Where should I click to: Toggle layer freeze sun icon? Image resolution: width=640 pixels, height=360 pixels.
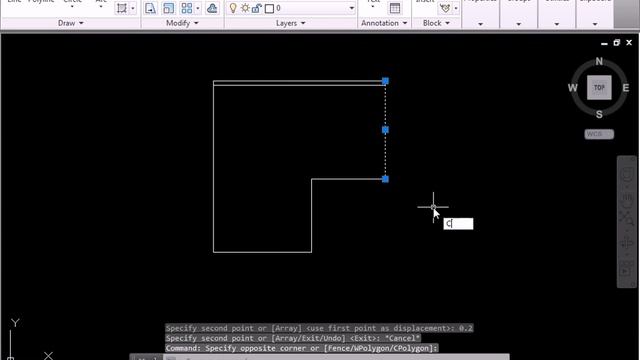click(x=245, y=8)
